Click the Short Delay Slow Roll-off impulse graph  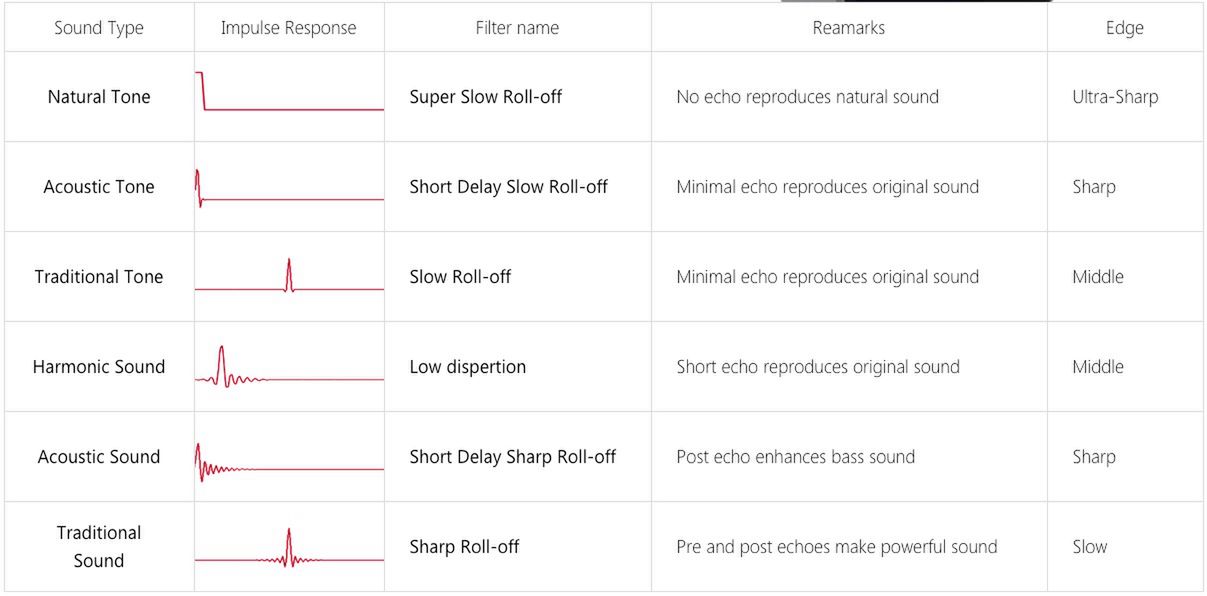[289, 188]
